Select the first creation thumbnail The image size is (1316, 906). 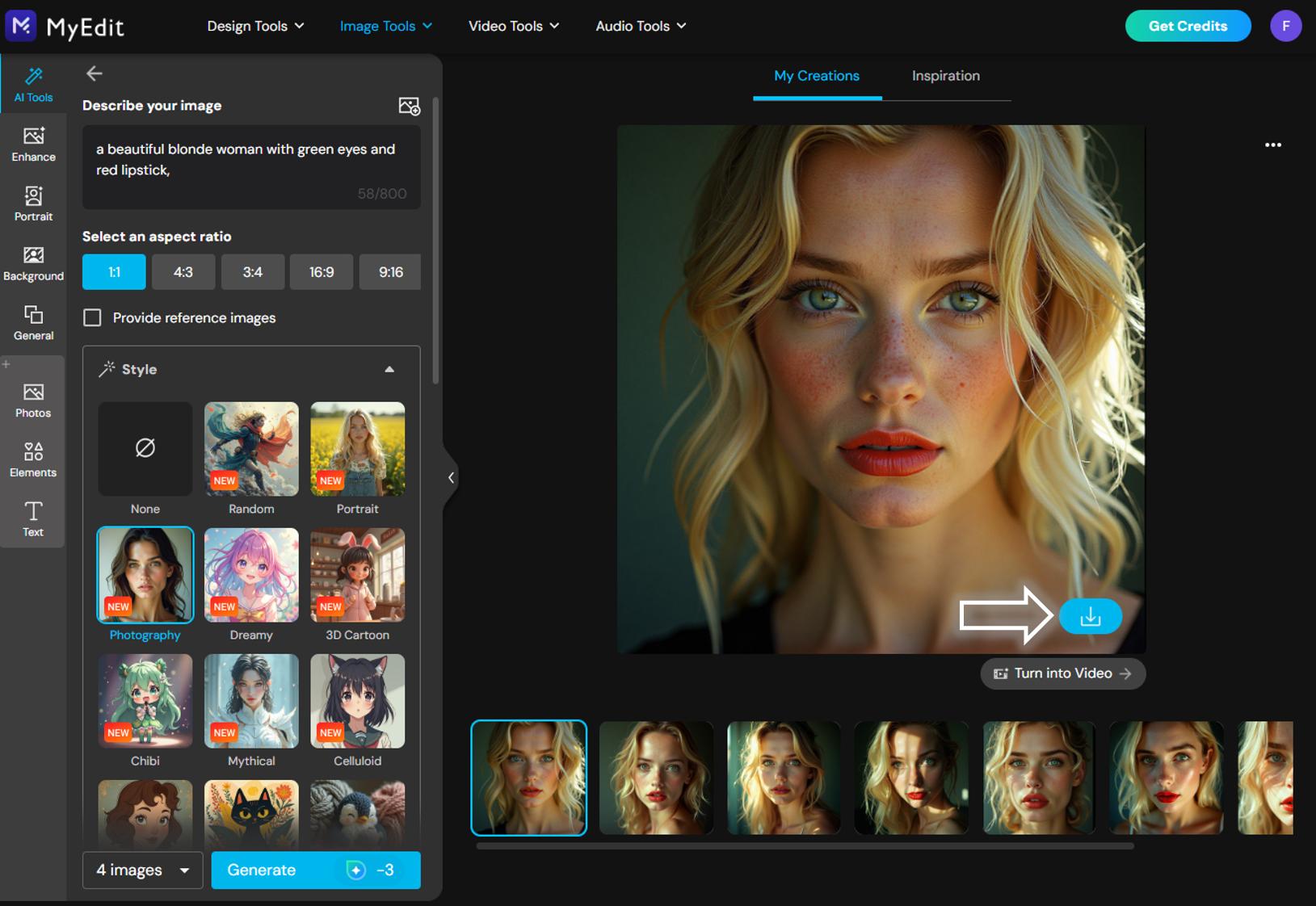tap(529, 778)
